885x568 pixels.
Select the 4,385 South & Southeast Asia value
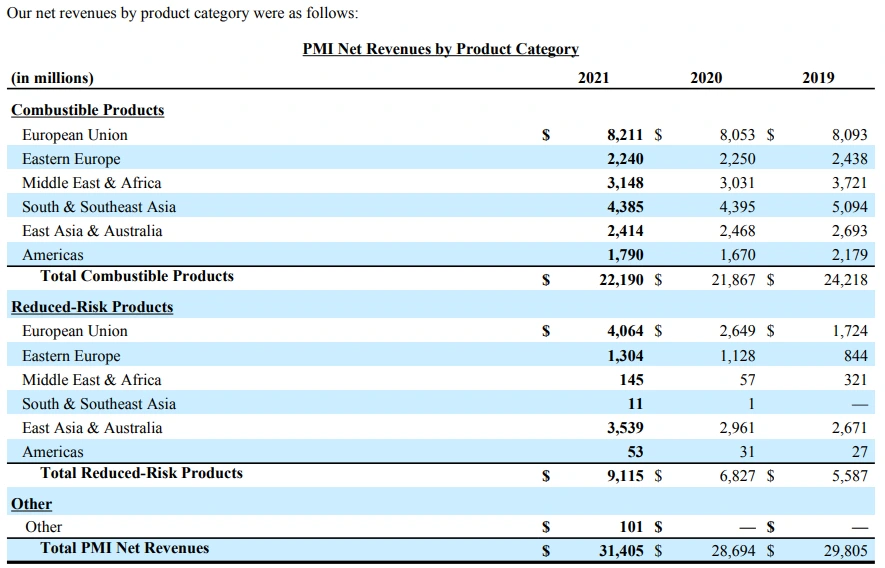[625, 207]
